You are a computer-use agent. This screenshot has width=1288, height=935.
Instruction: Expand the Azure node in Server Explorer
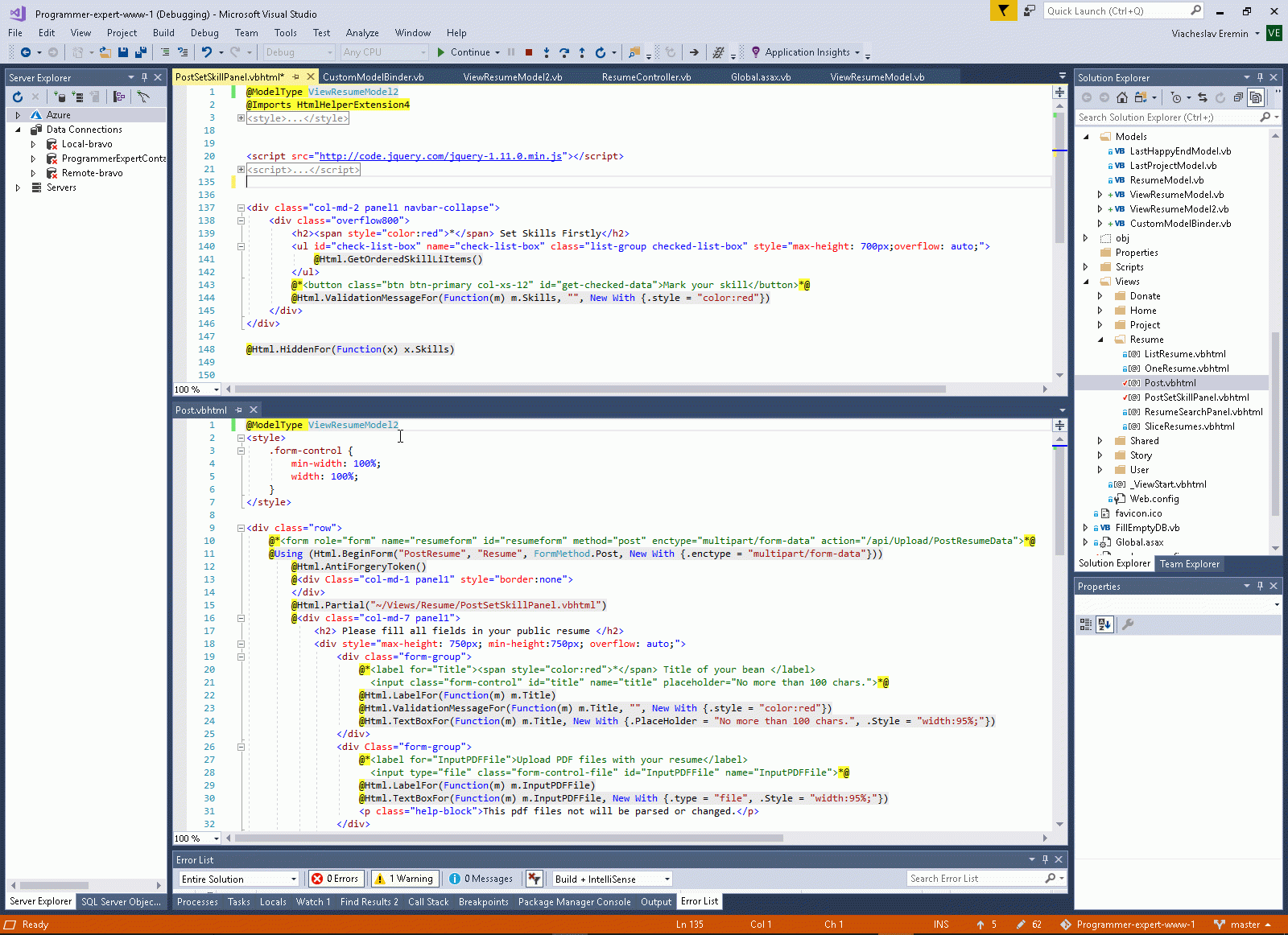[x=18, y=115]
